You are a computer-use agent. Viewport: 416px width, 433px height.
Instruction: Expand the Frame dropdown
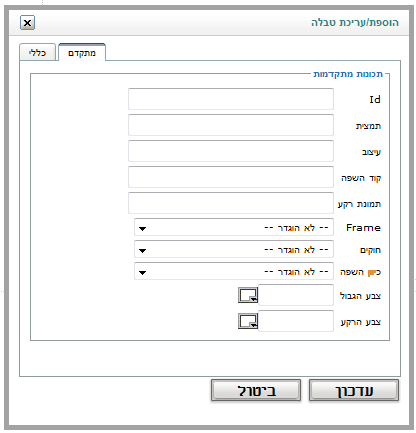[234, 228]
